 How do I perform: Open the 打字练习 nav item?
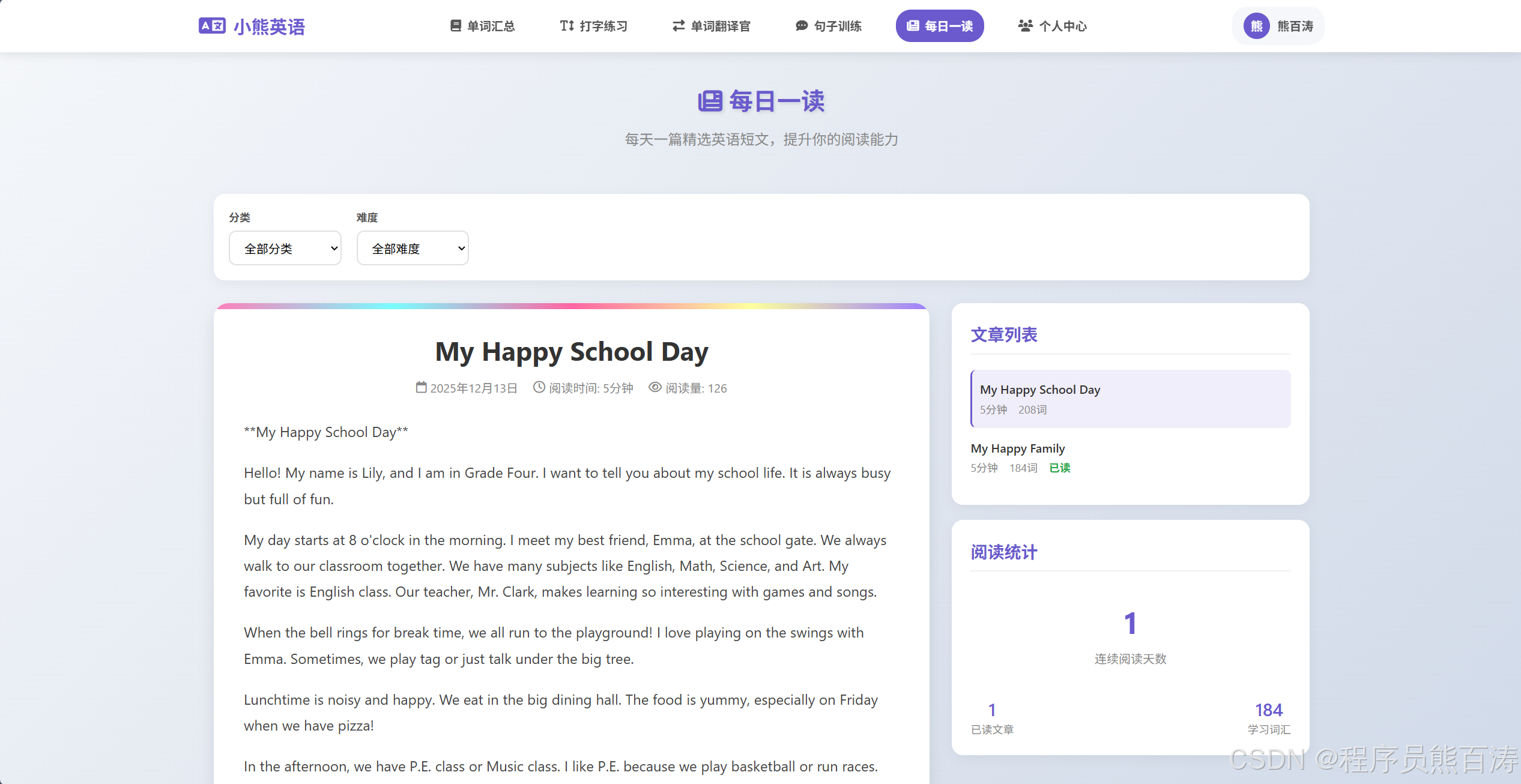tap(593, 26)
